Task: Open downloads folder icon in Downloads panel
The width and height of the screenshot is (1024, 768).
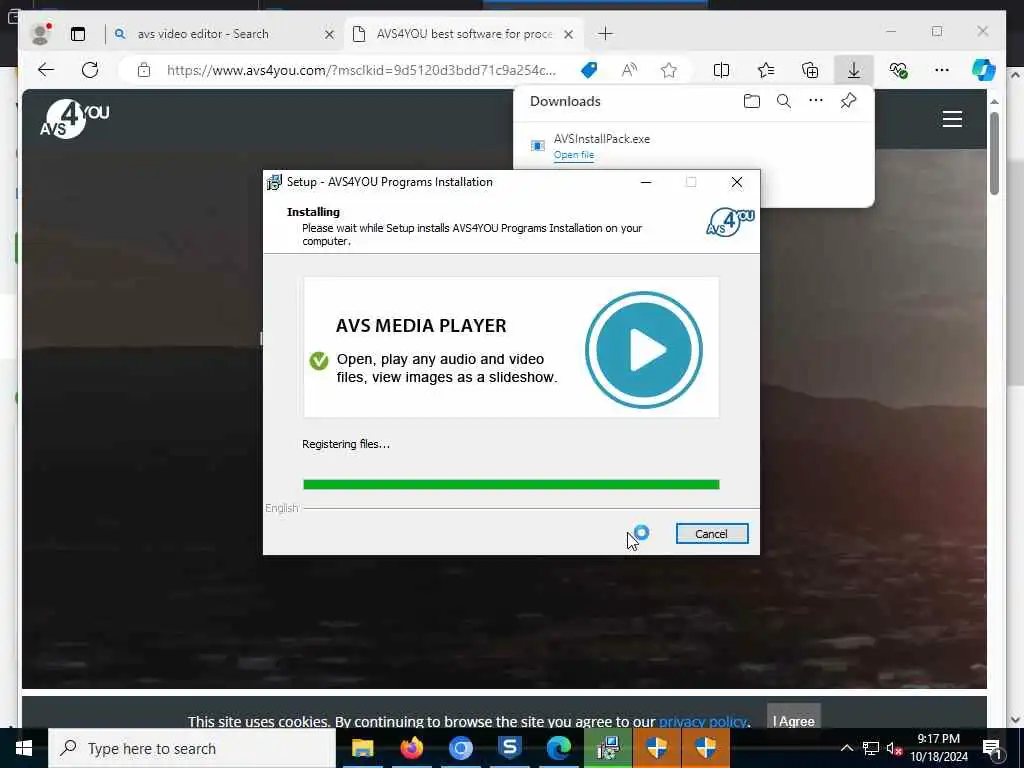Action: (x=752, y=101)
